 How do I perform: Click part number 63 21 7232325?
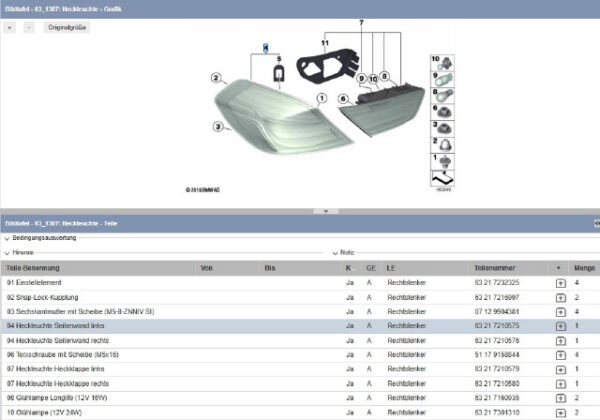click(497, 283)
